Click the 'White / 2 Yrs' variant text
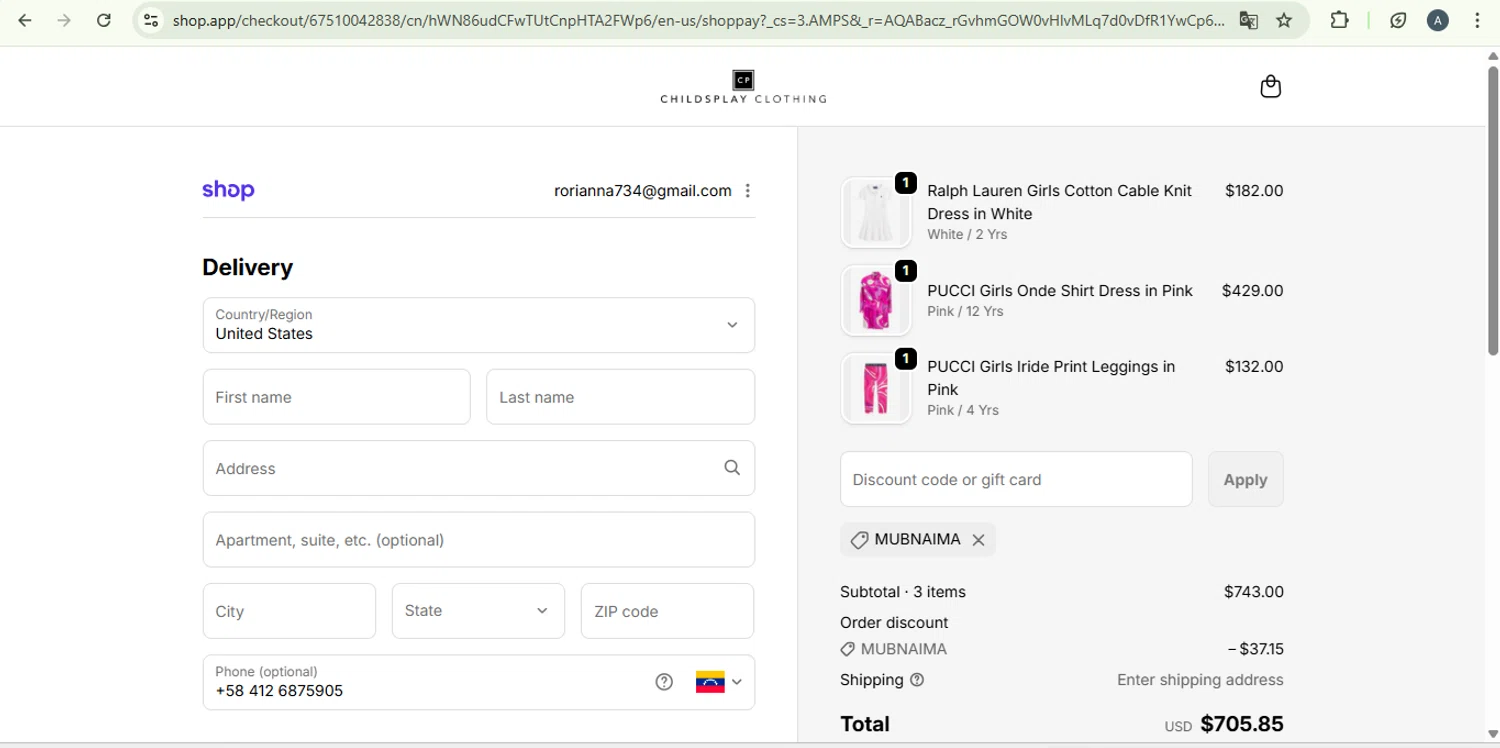Viewport: 1500px width, 748px height. click(967, 234)
